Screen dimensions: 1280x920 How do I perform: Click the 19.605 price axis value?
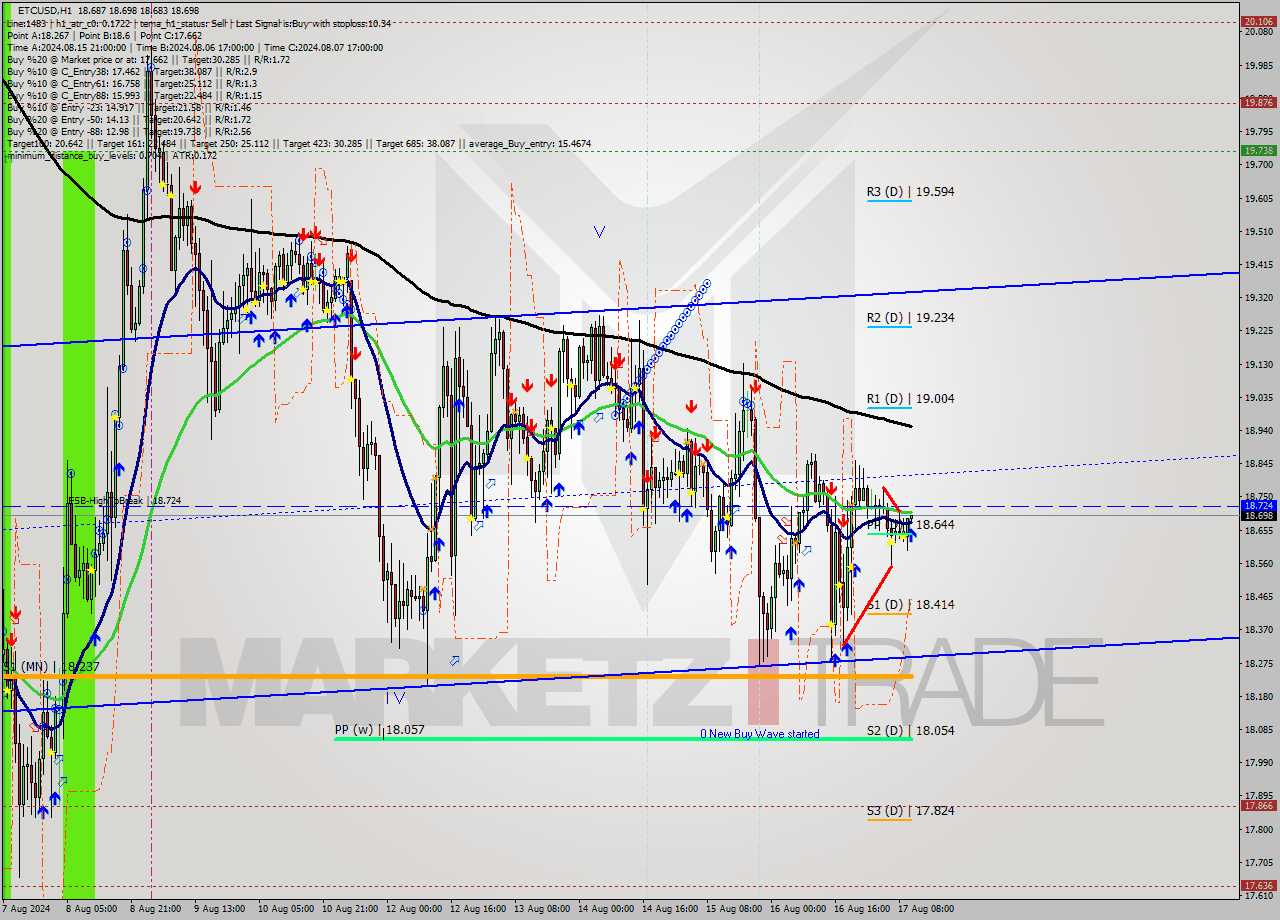pos(1259,198)
